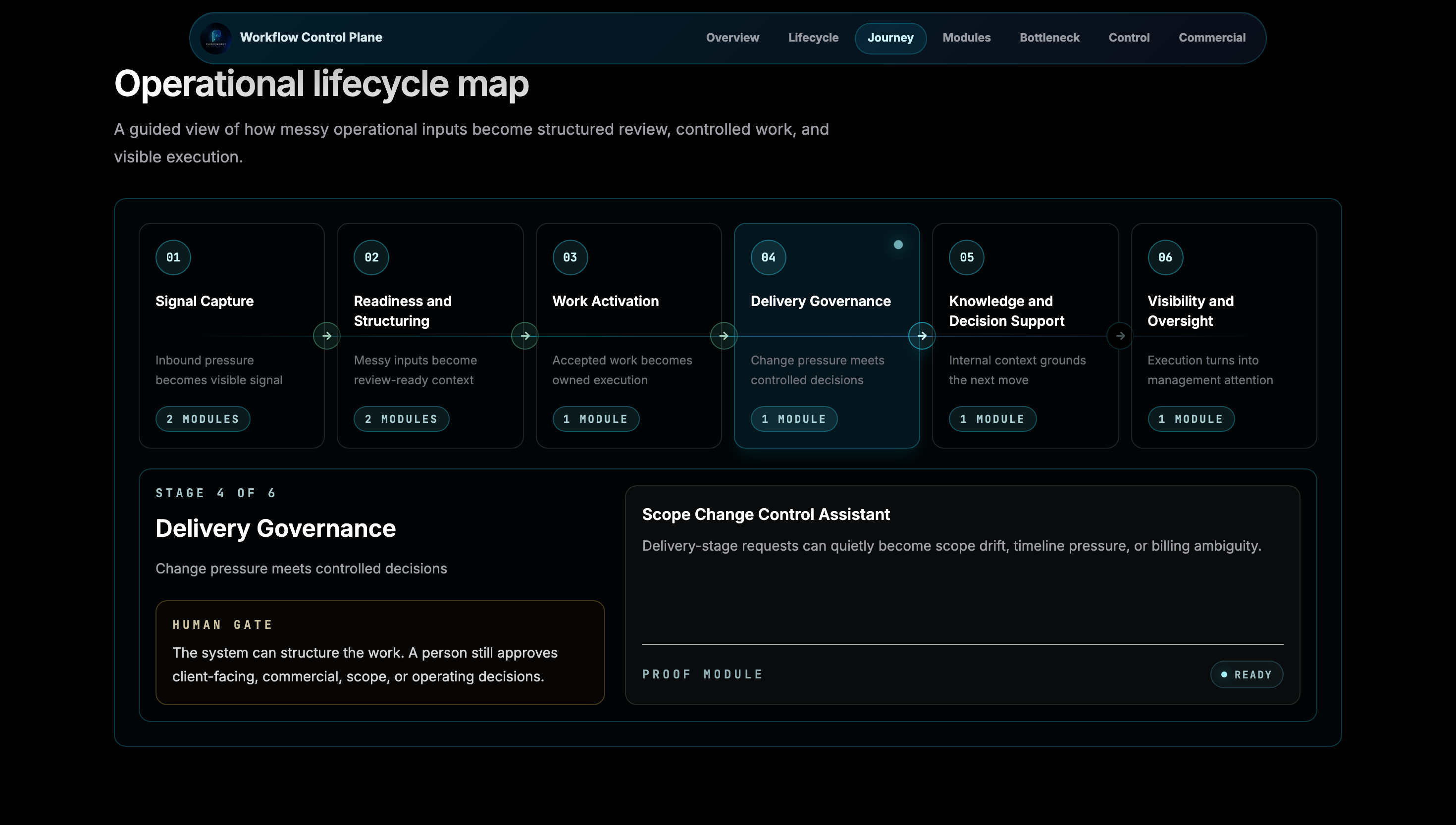
Task: Click the 01 stage number badge
Action: pyautogui.click(x=173, y=257)
